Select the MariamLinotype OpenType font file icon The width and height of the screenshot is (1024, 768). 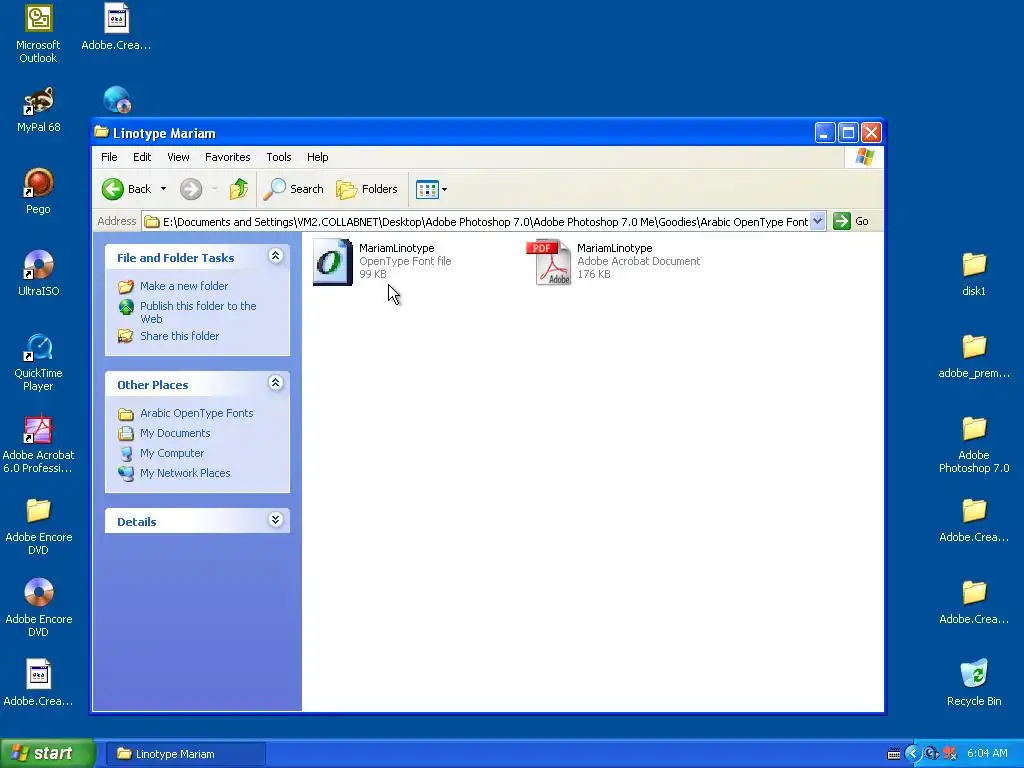(332, 262)
